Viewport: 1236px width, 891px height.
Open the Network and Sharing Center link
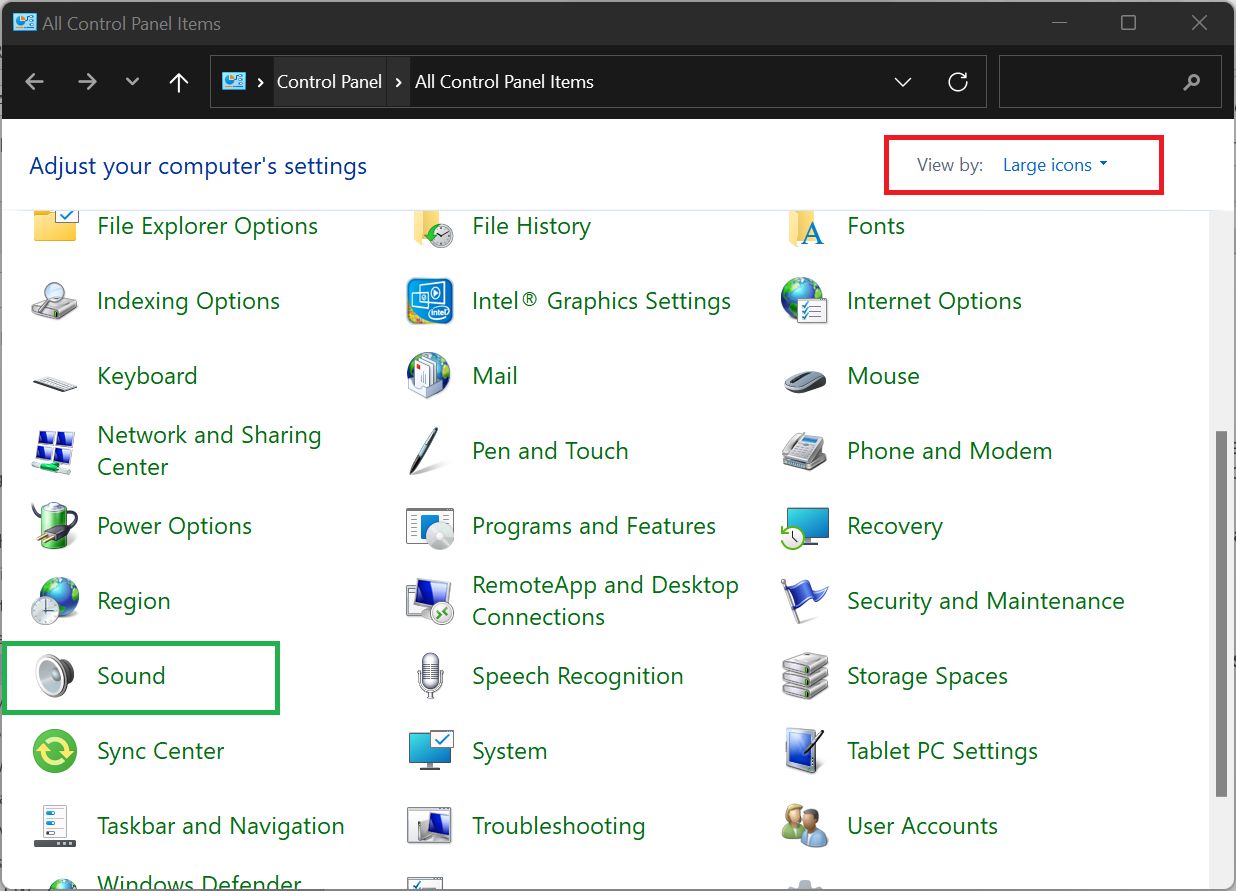coord(209,451)
